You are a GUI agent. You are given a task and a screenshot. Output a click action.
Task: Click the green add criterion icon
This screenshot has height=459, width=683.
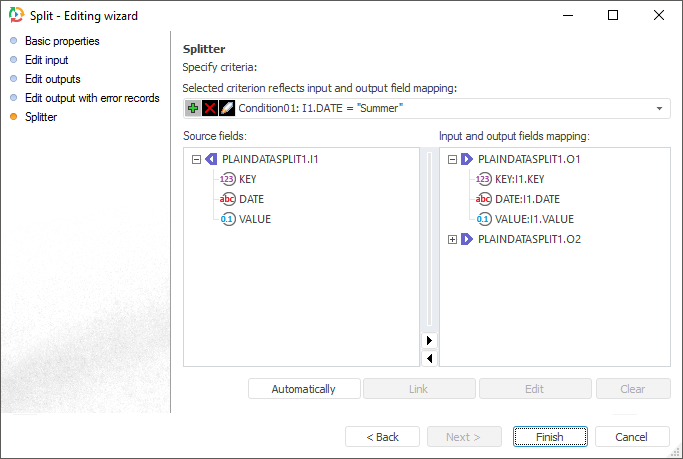[x=193, y=108]
